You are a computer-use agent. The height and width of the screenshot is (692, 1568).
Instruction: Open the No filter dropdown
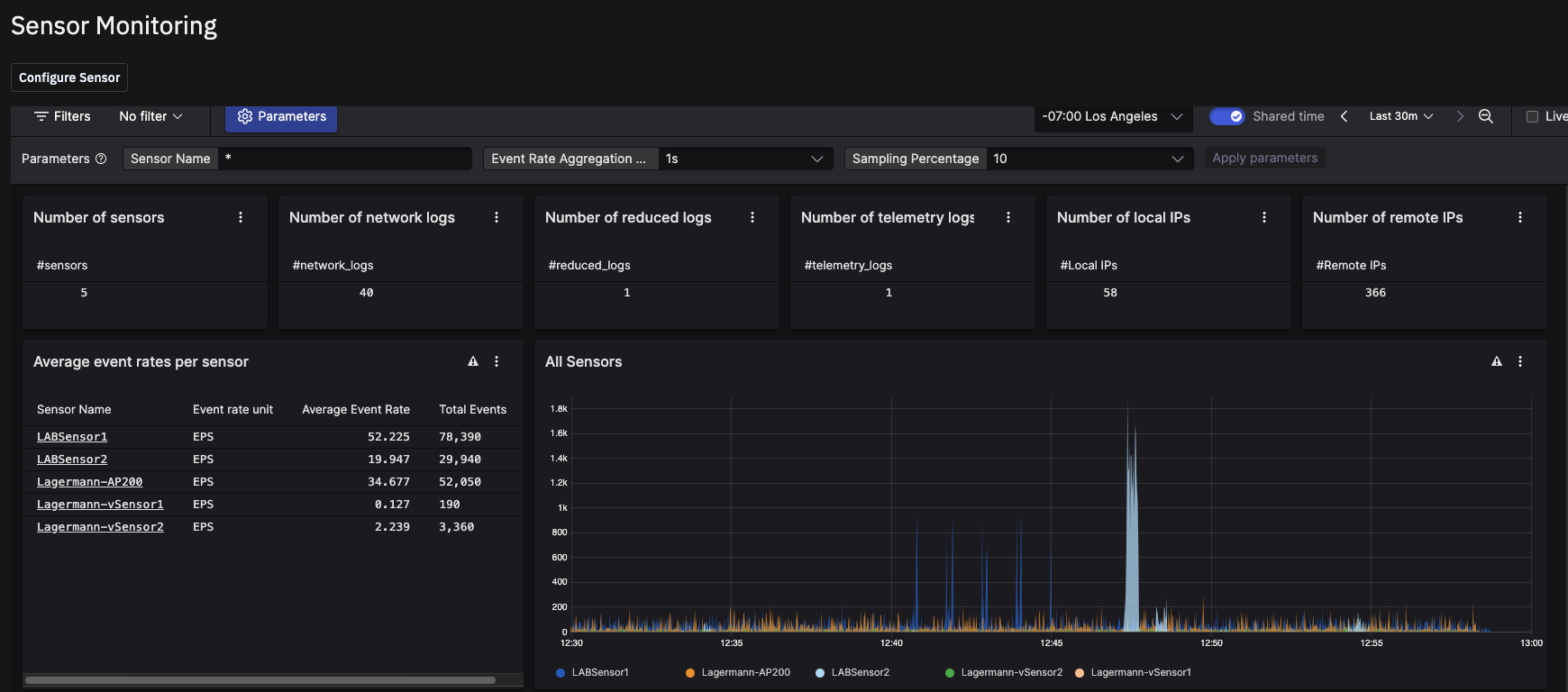pos(150,116)
